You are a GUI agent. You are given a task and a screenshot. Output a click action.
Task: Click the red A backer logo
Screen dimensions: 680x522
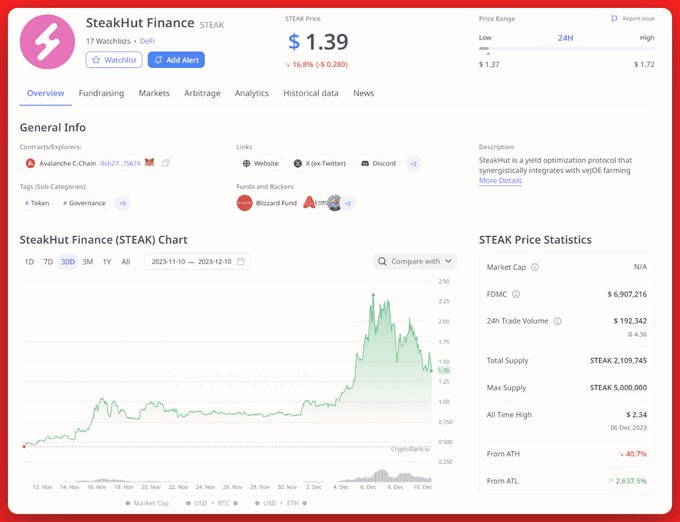tap(309, 202)
